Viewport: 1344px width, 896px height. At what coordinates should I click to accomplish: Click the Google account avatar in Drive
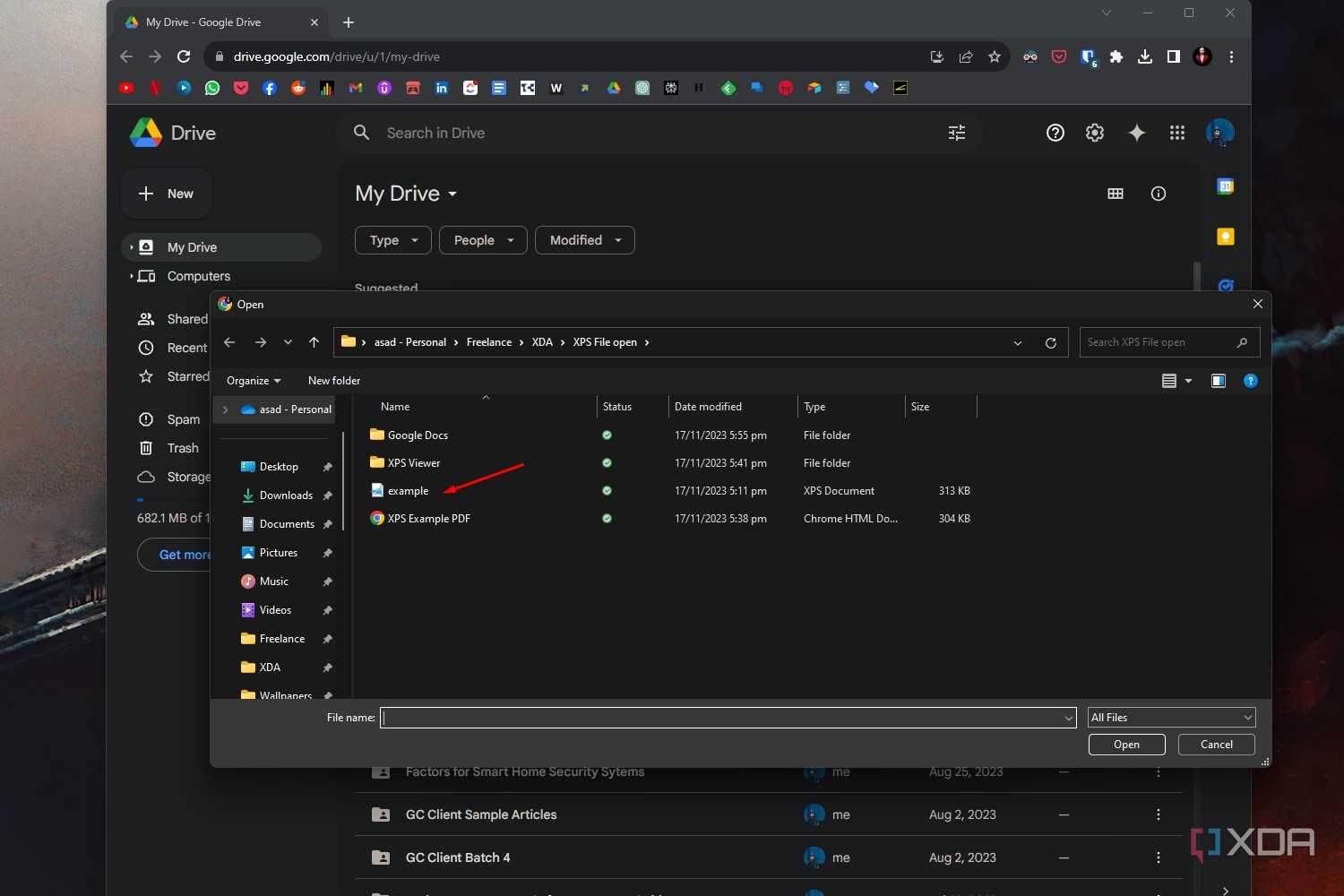click(1219, 133)
